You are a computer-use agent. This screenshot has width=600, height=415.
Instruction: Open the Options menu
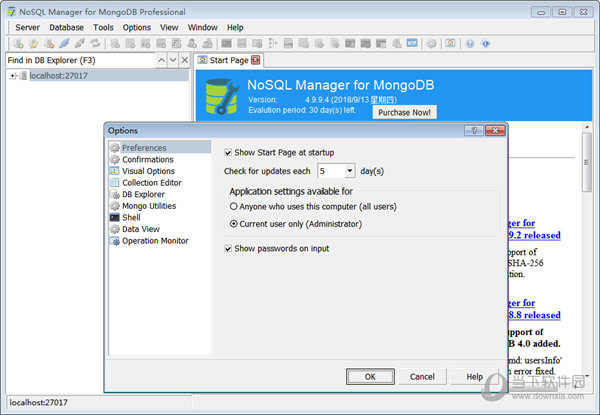137,28
